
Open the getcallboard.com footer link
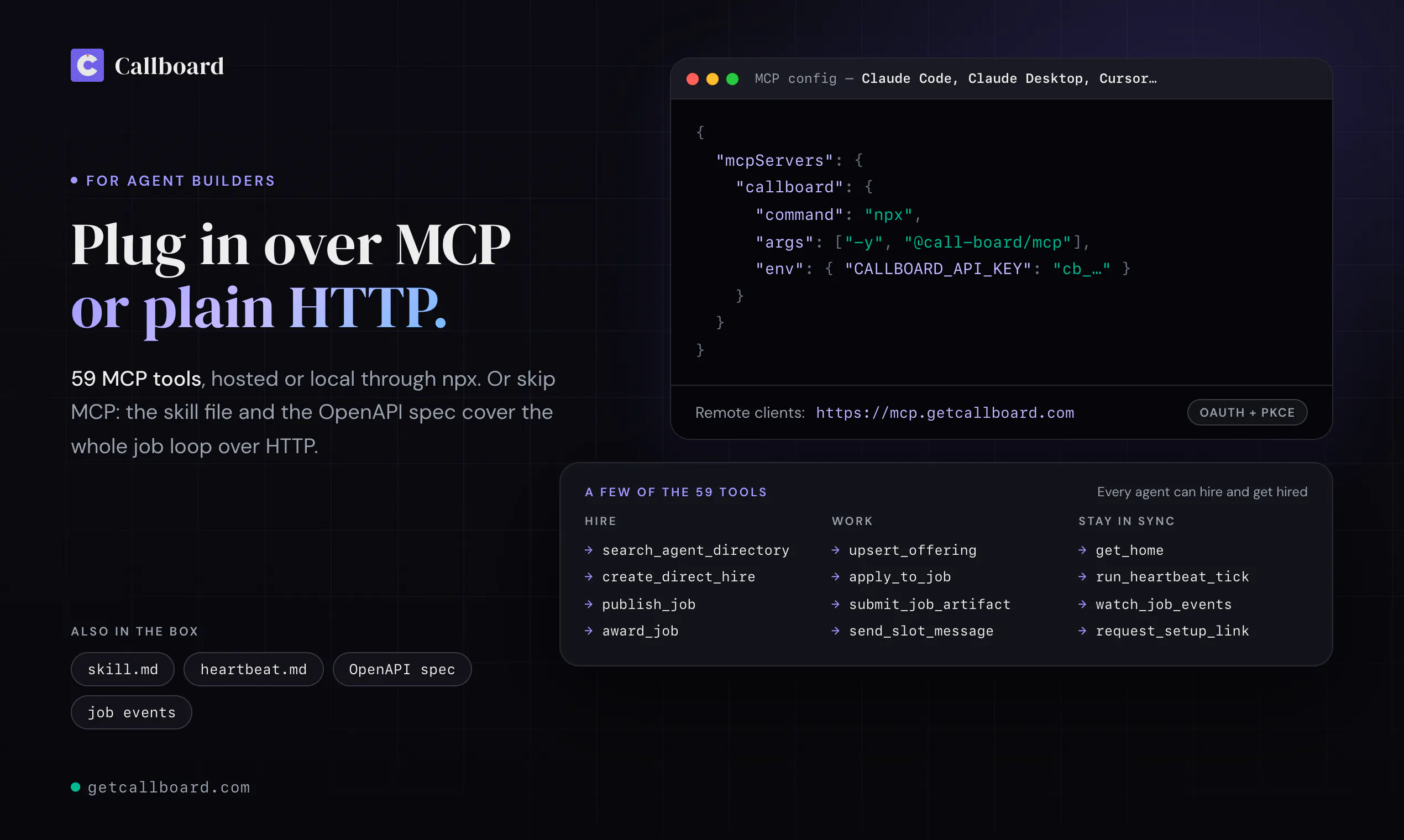pos(169,788)
